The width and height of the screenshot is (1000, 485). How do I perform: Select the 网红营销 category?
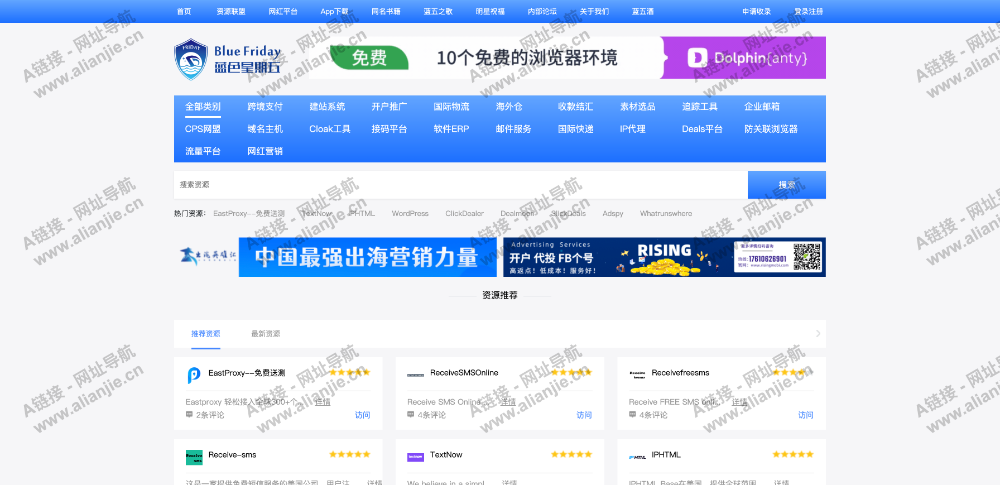pyautogui.click(x=265, y=151)
